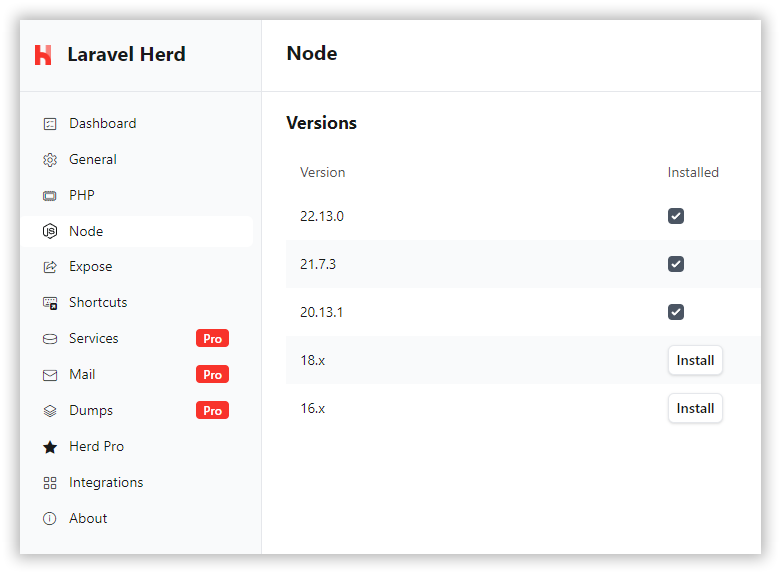Open the Integrations page
The height and width of the screenshot is (574, 781).
pyautogui.click(x=137, y=483)
